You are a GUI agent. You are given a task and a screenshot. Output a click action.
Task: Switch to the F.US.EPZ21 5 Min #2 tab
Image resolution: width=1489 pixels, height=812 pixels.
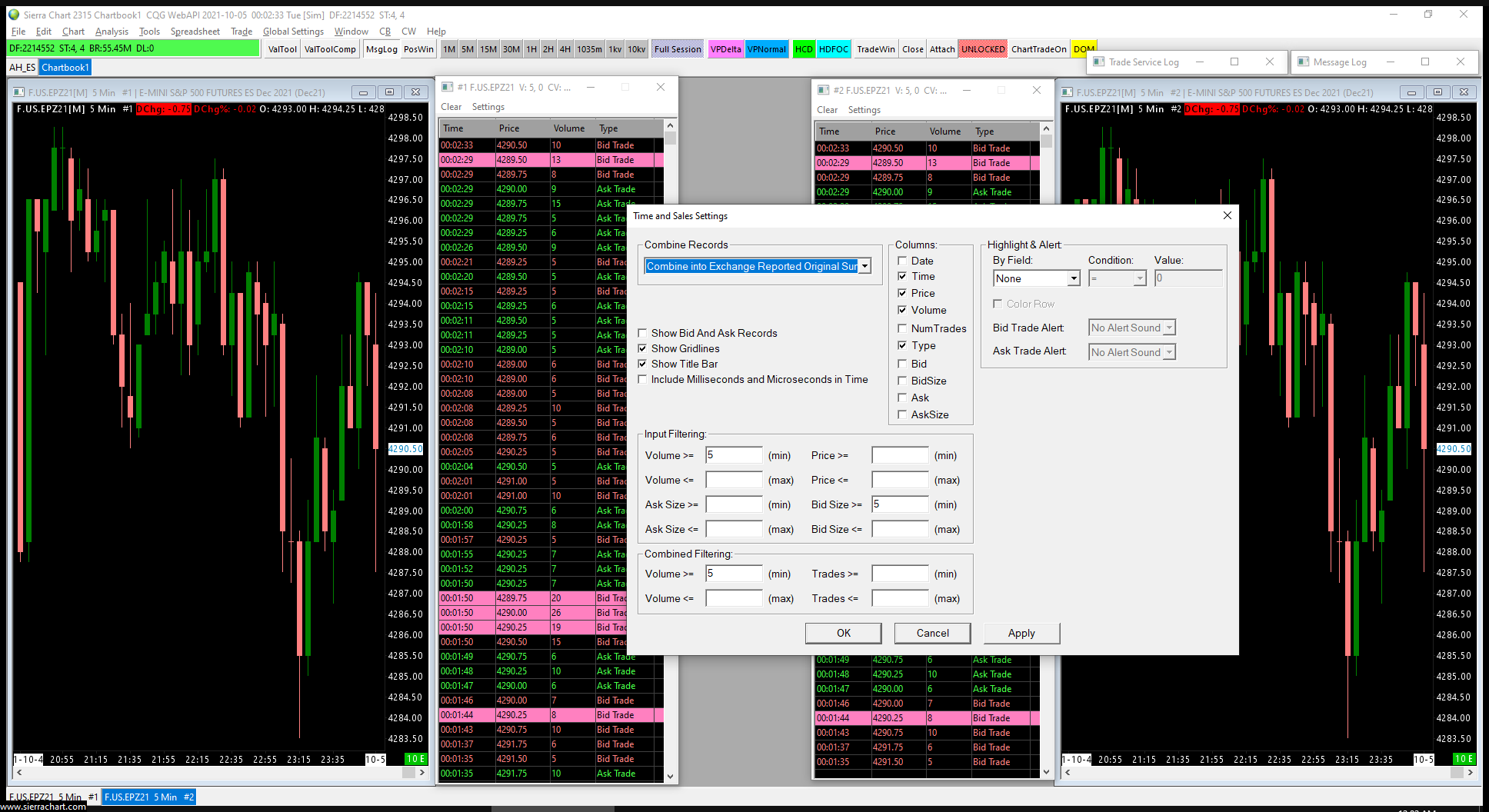click(149, 797)
